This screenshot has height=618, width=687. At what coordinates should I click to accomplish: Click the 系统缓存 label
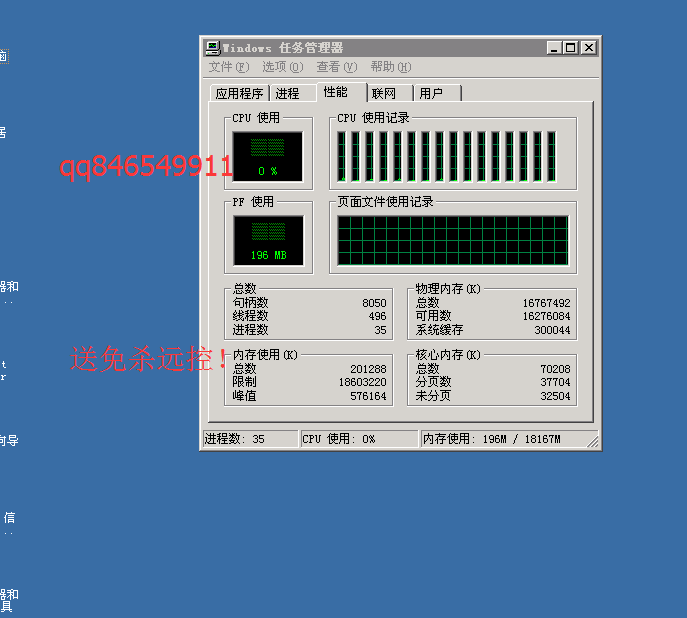[x=439, y=330]
